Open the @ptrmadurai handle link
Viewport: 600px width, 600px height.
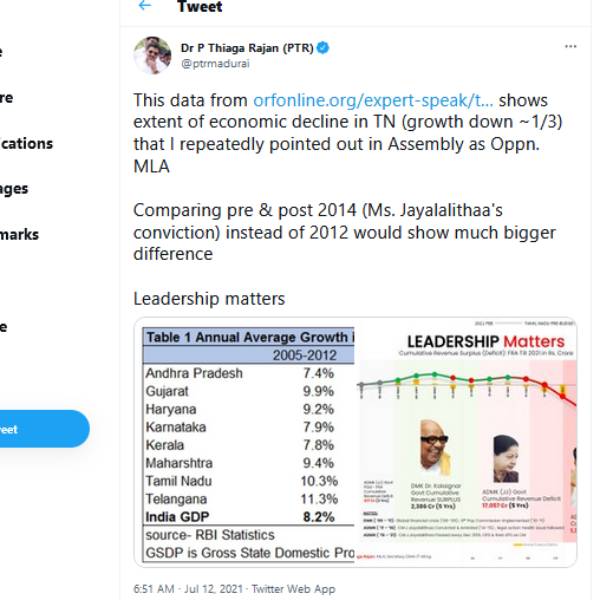pyautogui.click(x=215, y=63)
